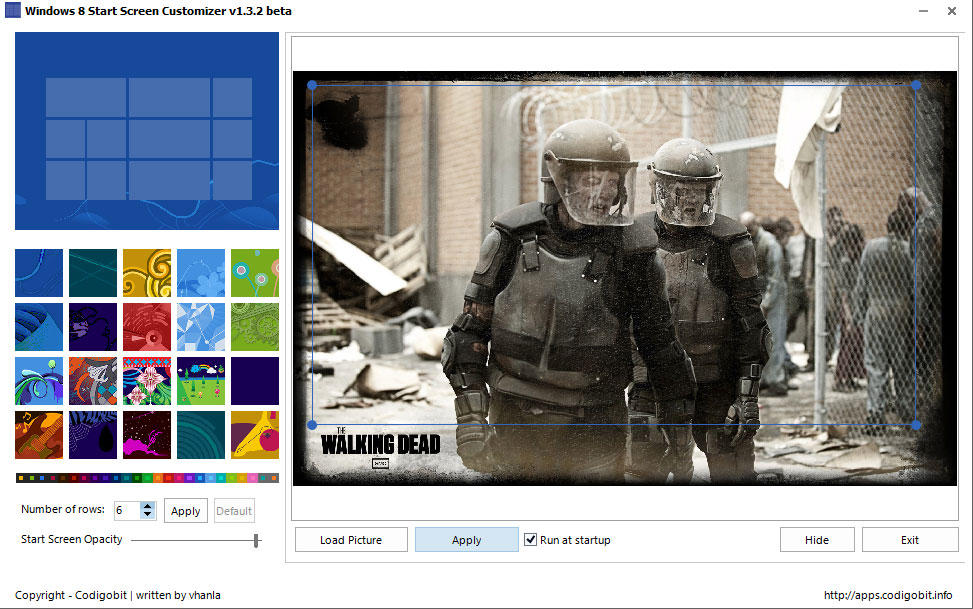Select the green lollipop-flowers background
Viewport: 973px width, 609px height.
(254, 273)
